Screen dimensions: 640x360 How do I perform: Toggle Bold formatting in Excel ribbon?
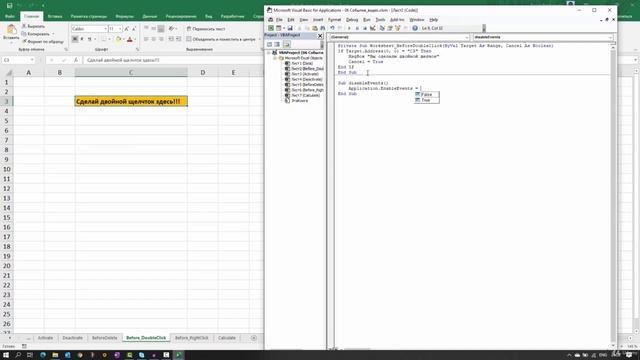tap(75, 39)
